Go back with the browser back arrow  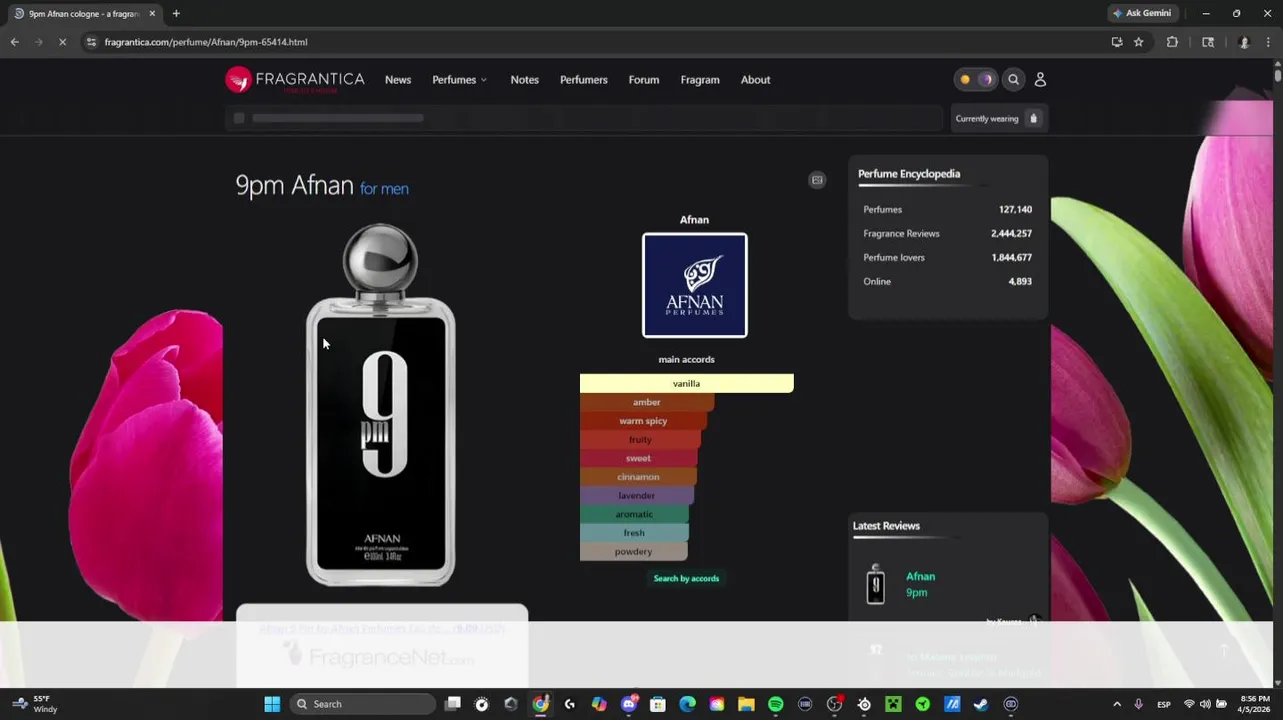click(x=14, y=42)
